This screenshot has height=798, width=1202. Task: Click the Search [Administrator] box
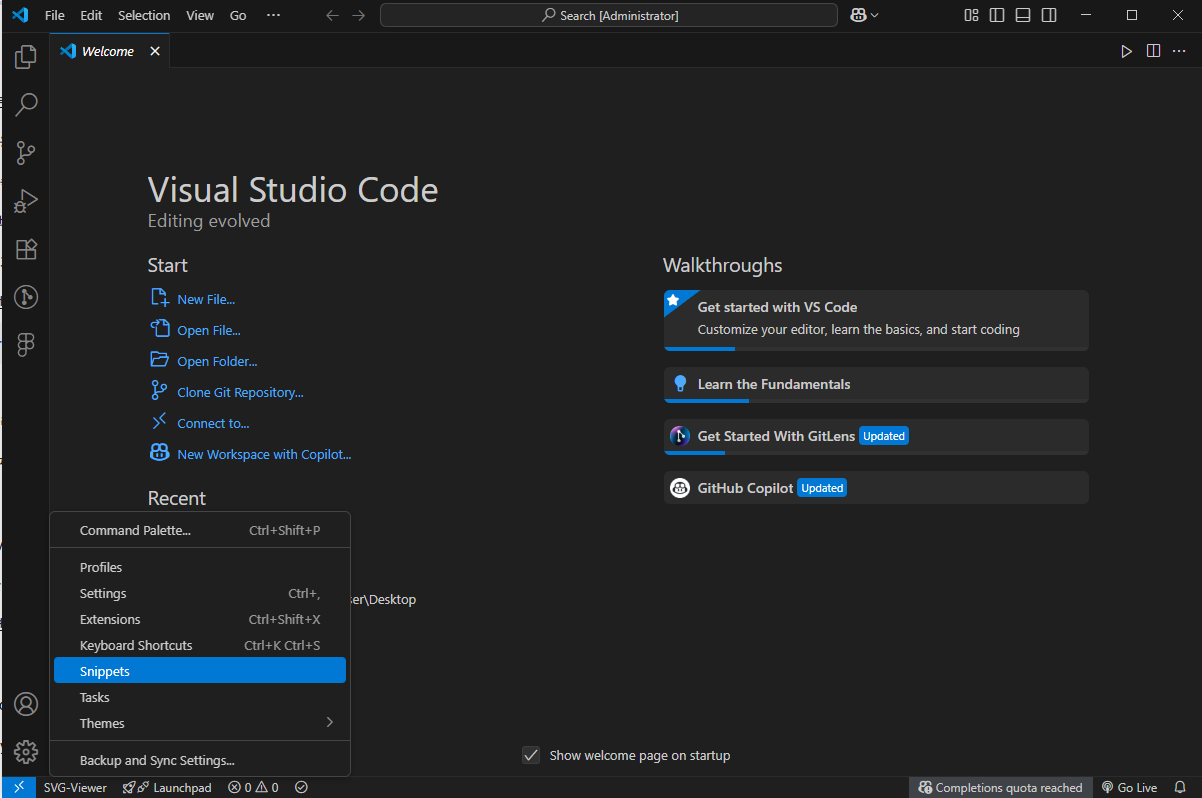[609, 15]
